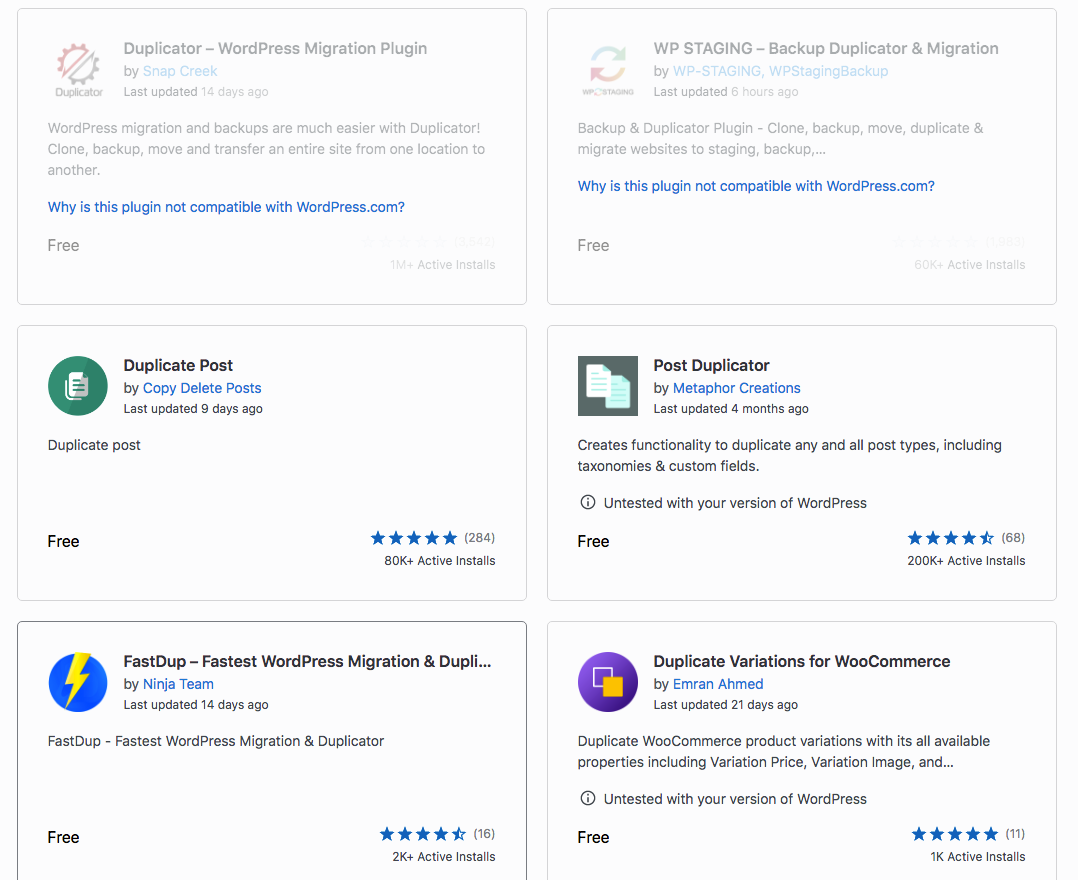Screen dimensions: 1078x880
Task: Click info icon on Post Duplicator card
Action: click(588, 503)
